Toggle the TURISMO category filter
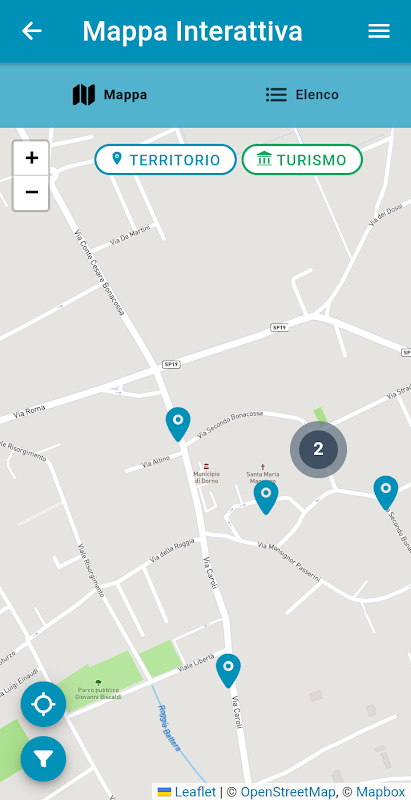 pos(302,160)
